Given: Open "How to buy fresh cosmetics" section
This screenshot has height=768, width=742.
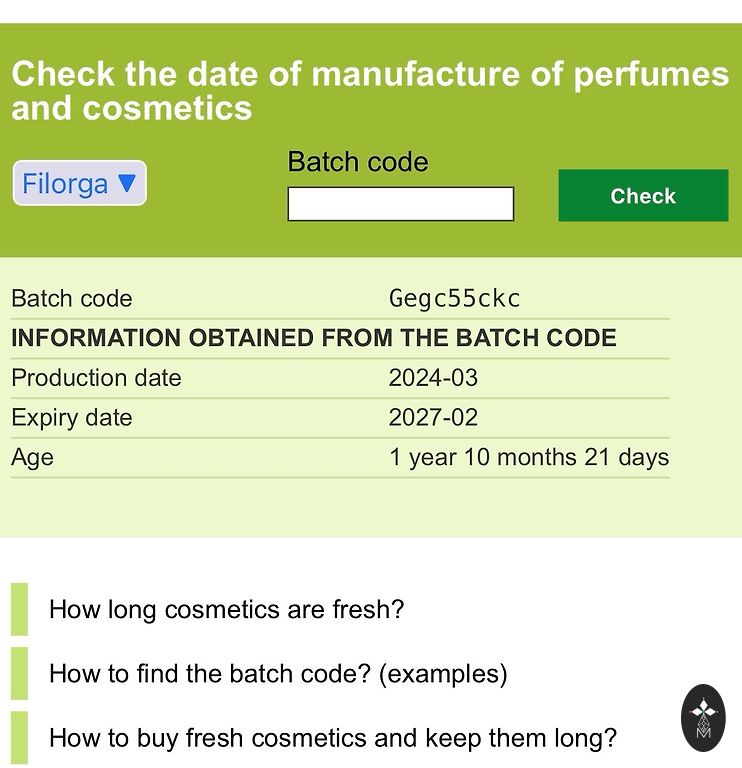Looking at the screenshot, I should [332, 739].
